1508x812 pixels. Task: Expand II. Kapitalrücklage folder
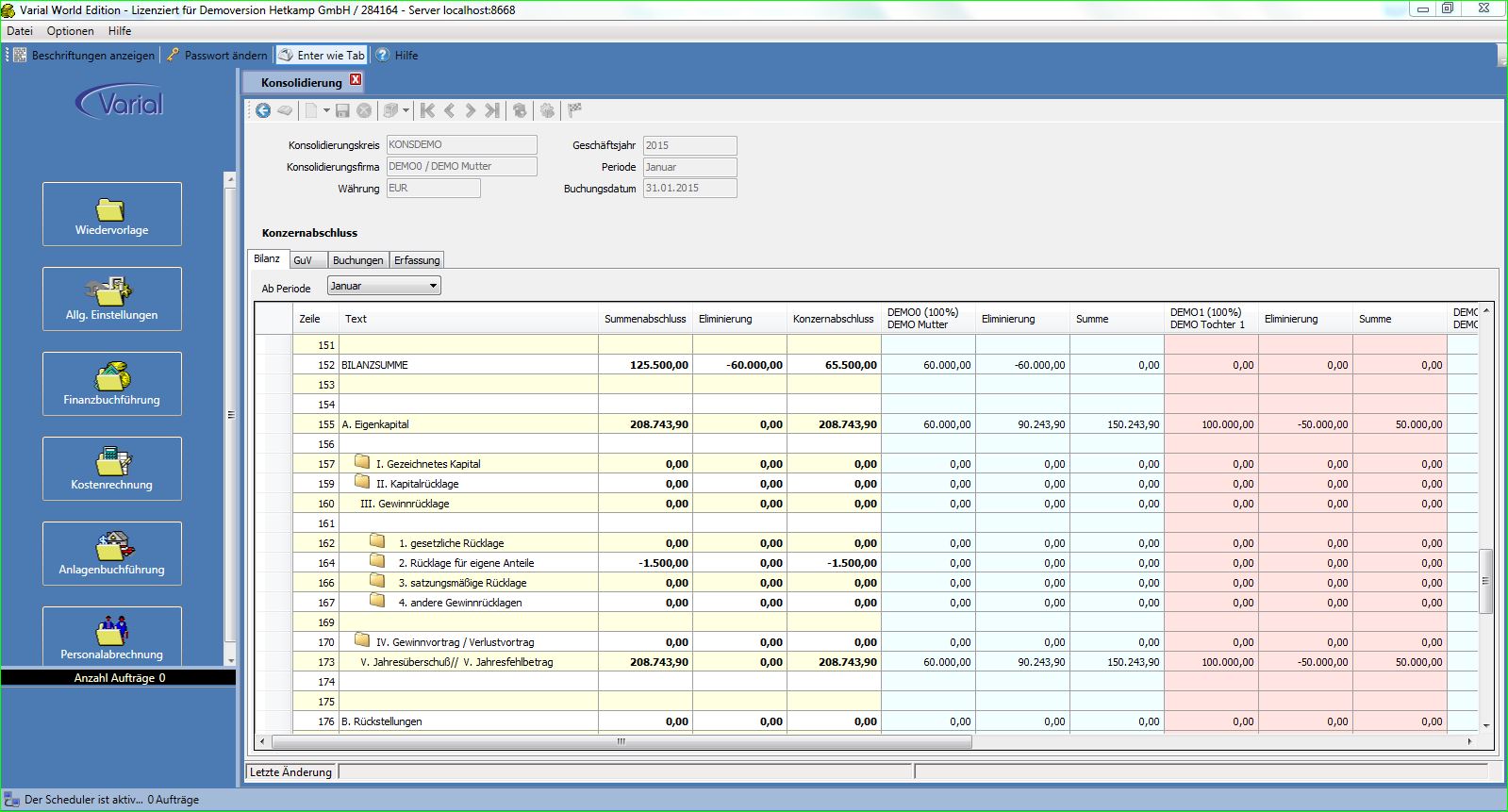pyautogui.click(x=362, y=482)
